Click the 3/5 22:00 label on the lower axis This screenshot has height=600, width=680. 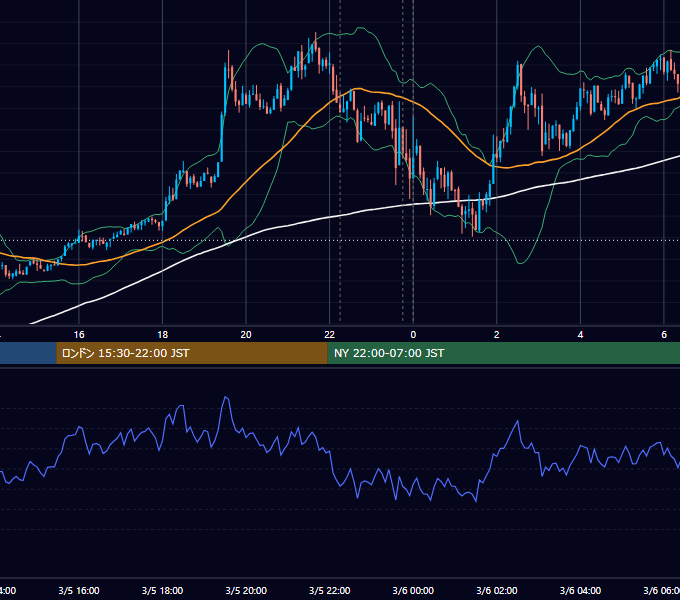(330, 590)
